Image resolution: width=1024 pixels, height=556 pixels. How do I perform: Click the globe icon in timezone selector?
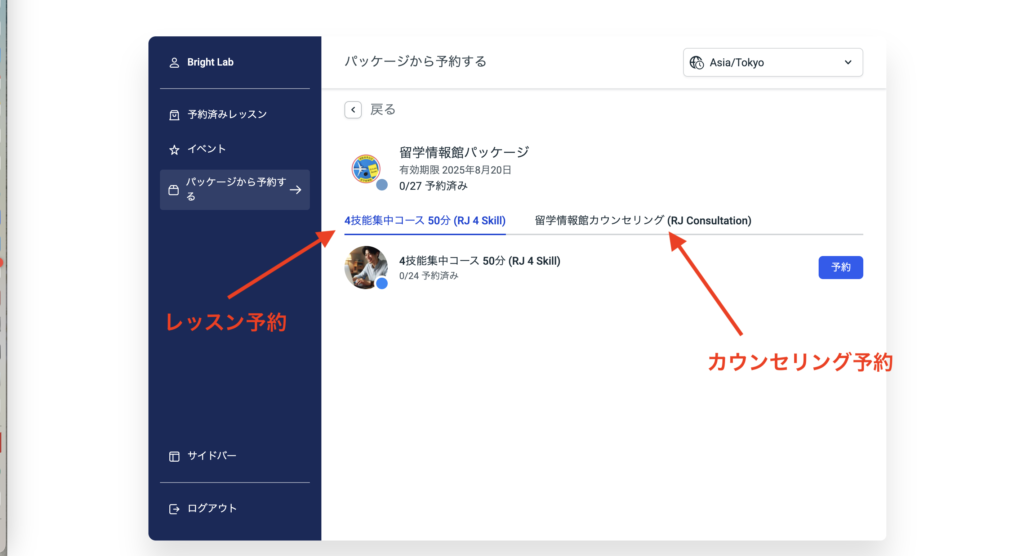[x=697, y=62]
